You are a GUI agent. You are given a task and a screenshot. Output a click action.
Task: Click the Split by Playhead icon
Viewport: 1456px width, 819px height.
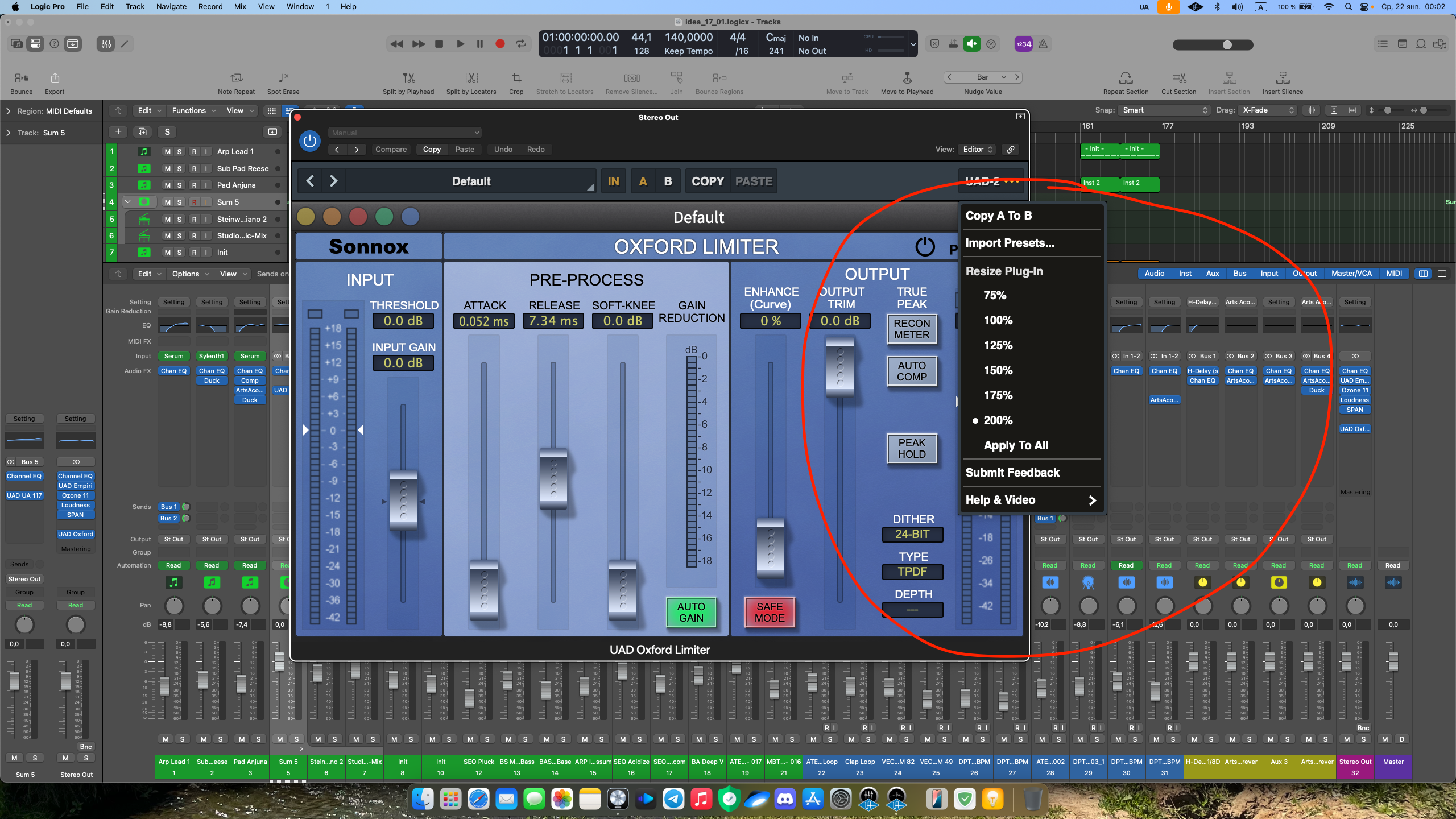click(408, 78)
